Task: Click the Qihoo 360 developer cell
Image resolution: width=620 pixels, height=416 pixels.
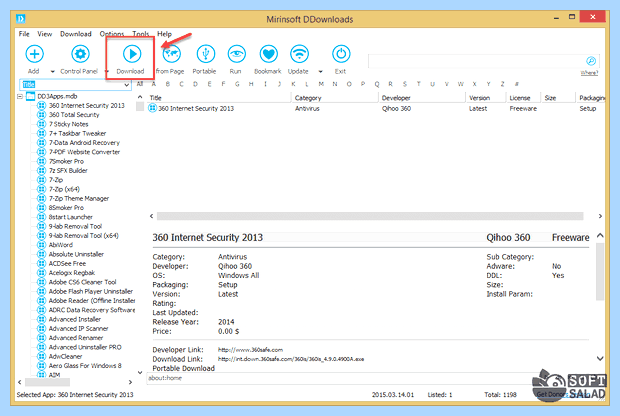Action: tap(396, 108)
